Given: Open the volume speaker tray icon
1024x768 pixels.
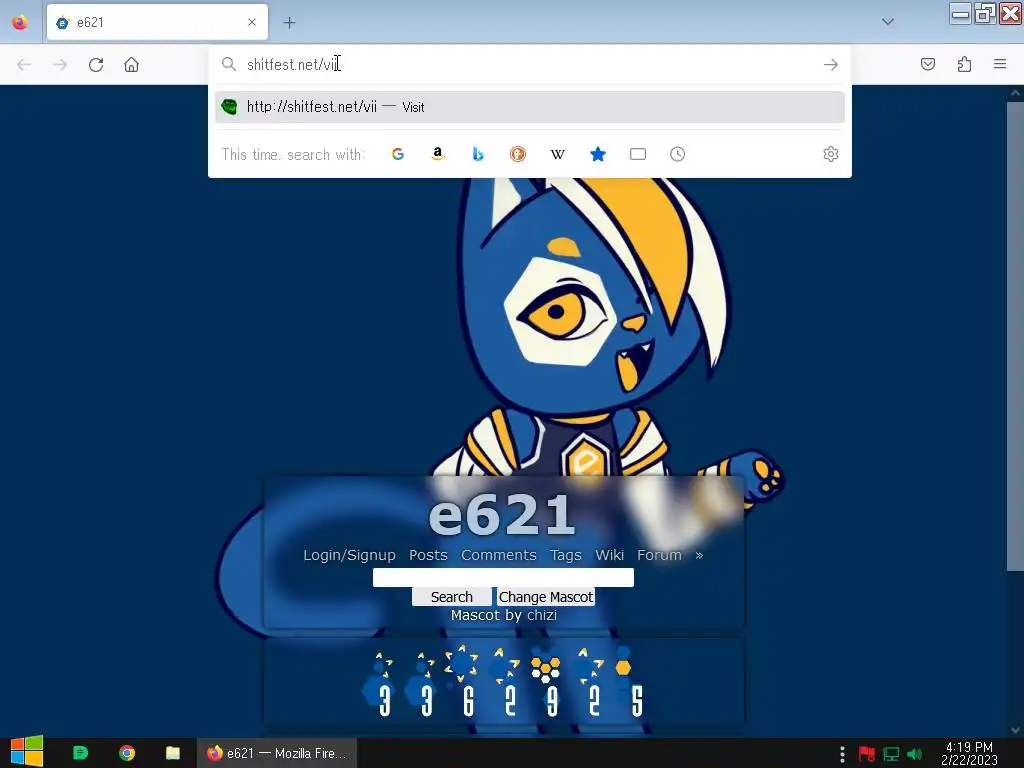Looking at the screenshot, I should [915, 754].
